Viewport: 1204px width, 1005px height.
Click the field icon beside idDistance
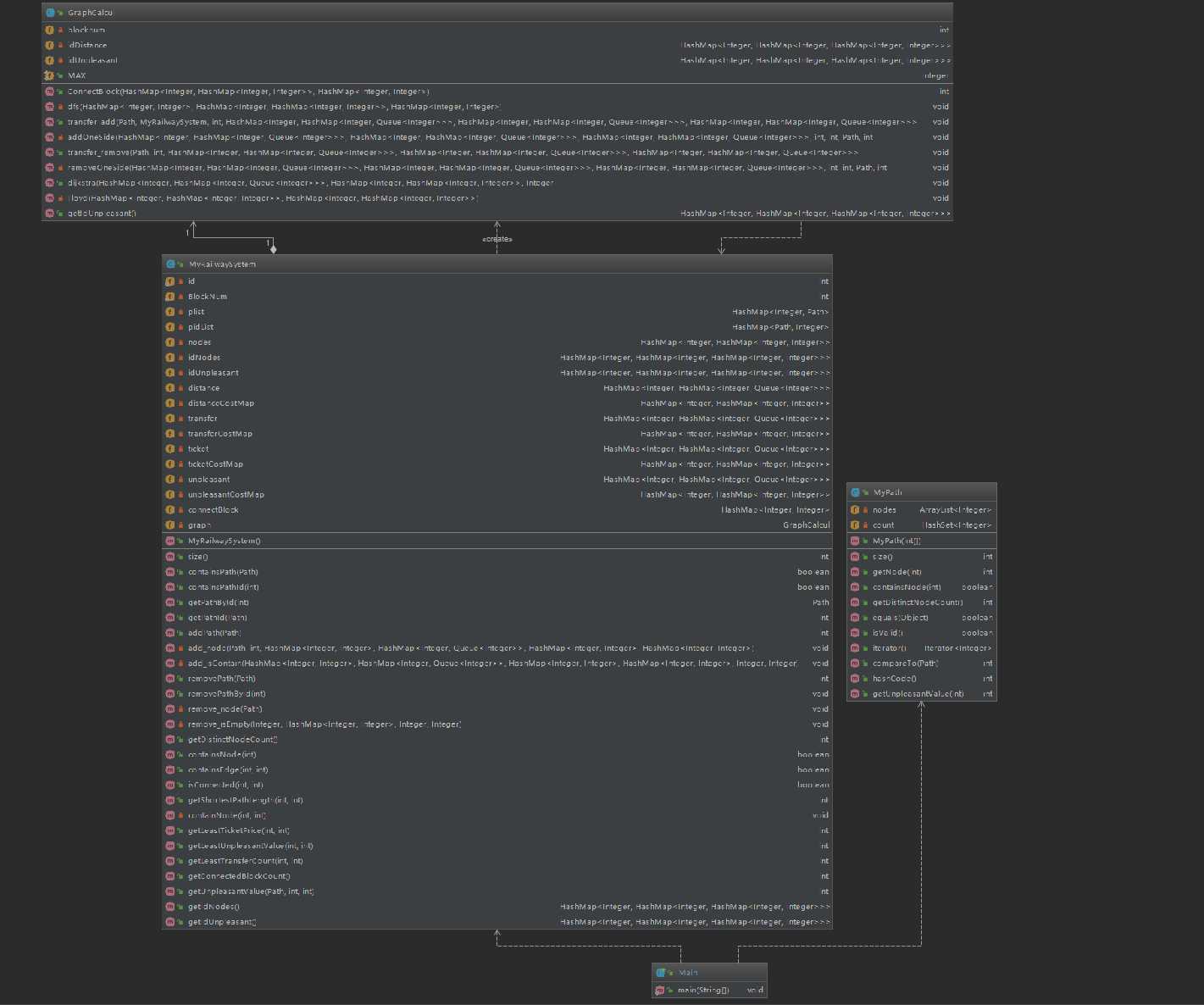click(49, 45)
